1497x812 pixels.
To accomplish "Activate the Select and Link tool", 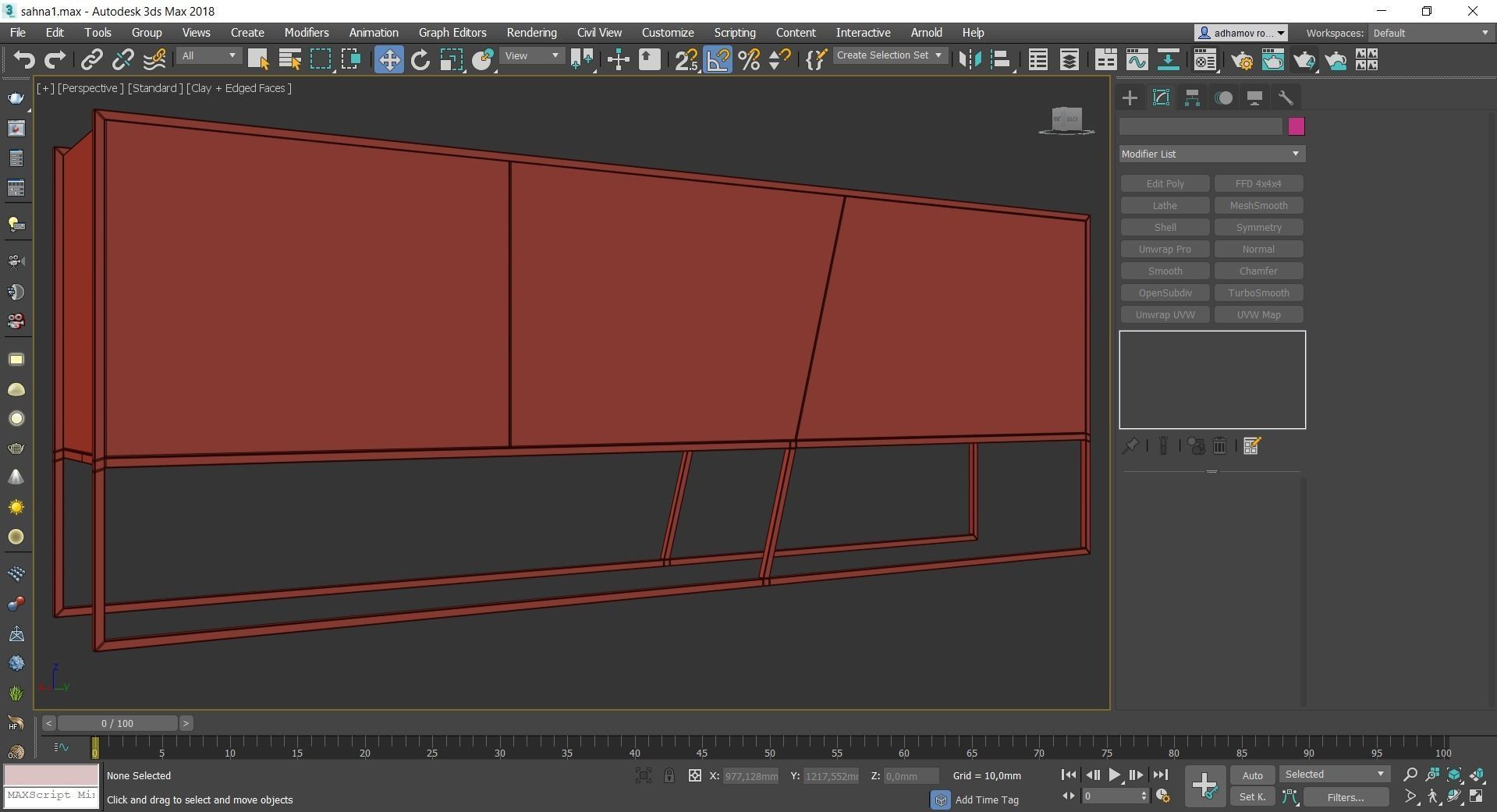I will click(x=92, y=60).
